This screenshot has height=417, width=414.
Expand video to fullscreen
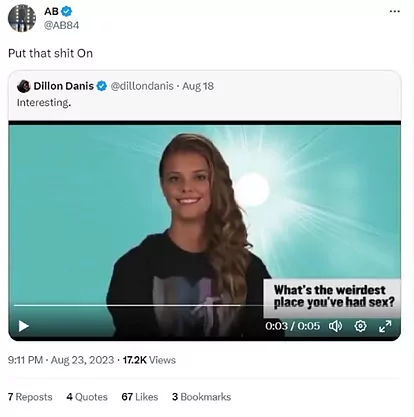pyautogui.click(x=385, y=326)
